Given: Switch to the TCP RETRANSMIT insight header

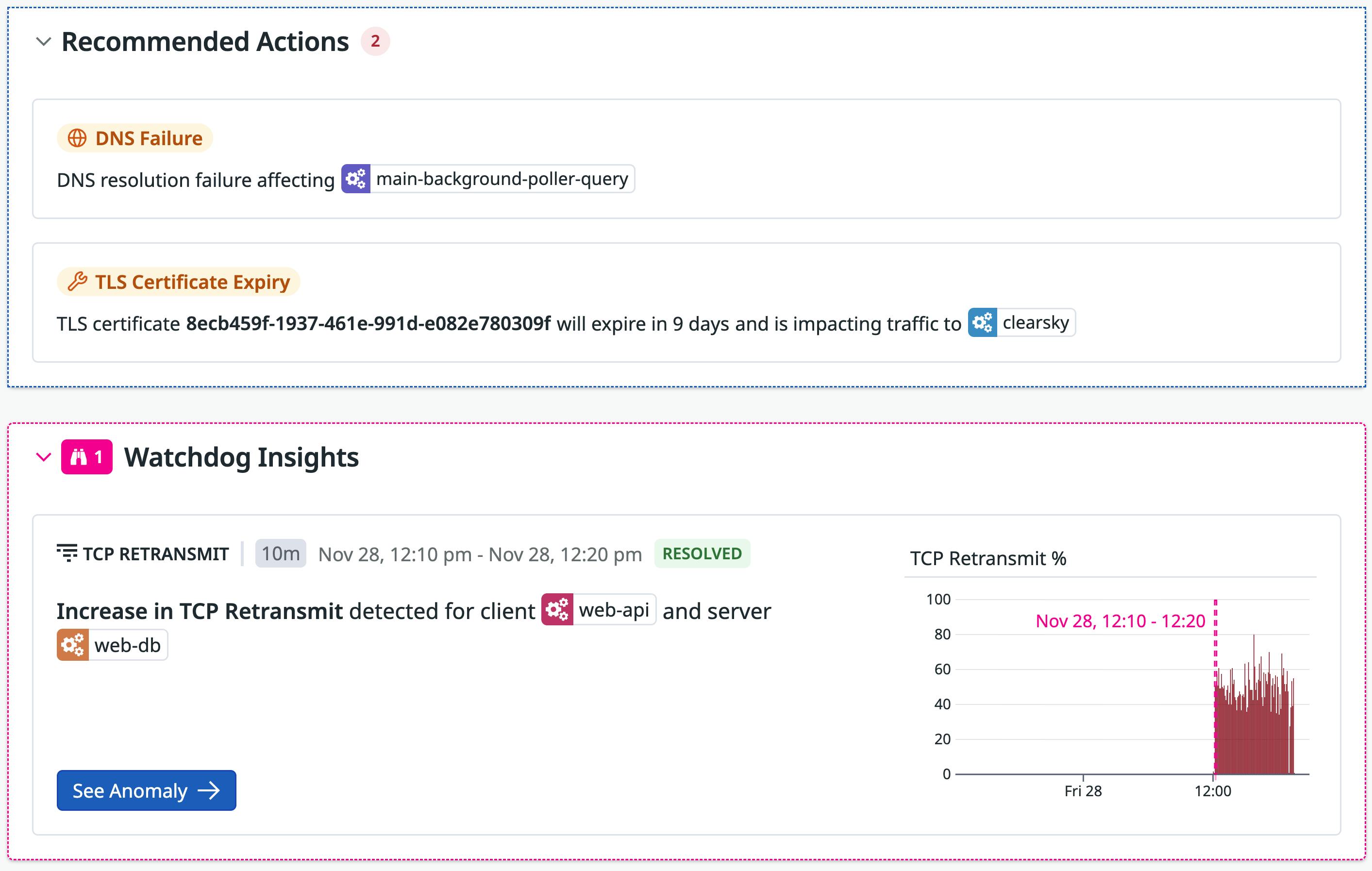Looking at the screenshot, I should tap(155, 553).
